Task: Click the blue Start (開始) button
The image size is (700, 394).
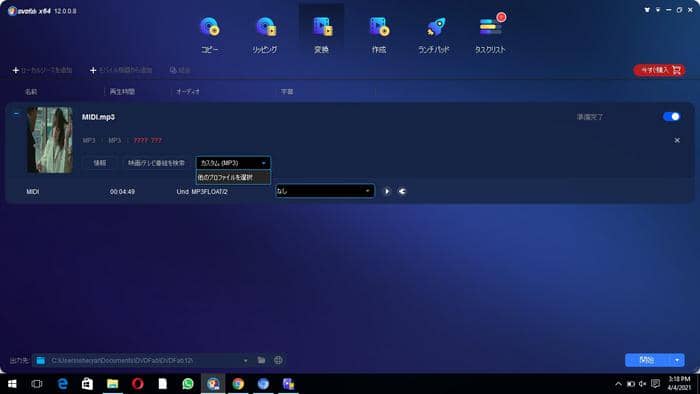Action: 647,360
